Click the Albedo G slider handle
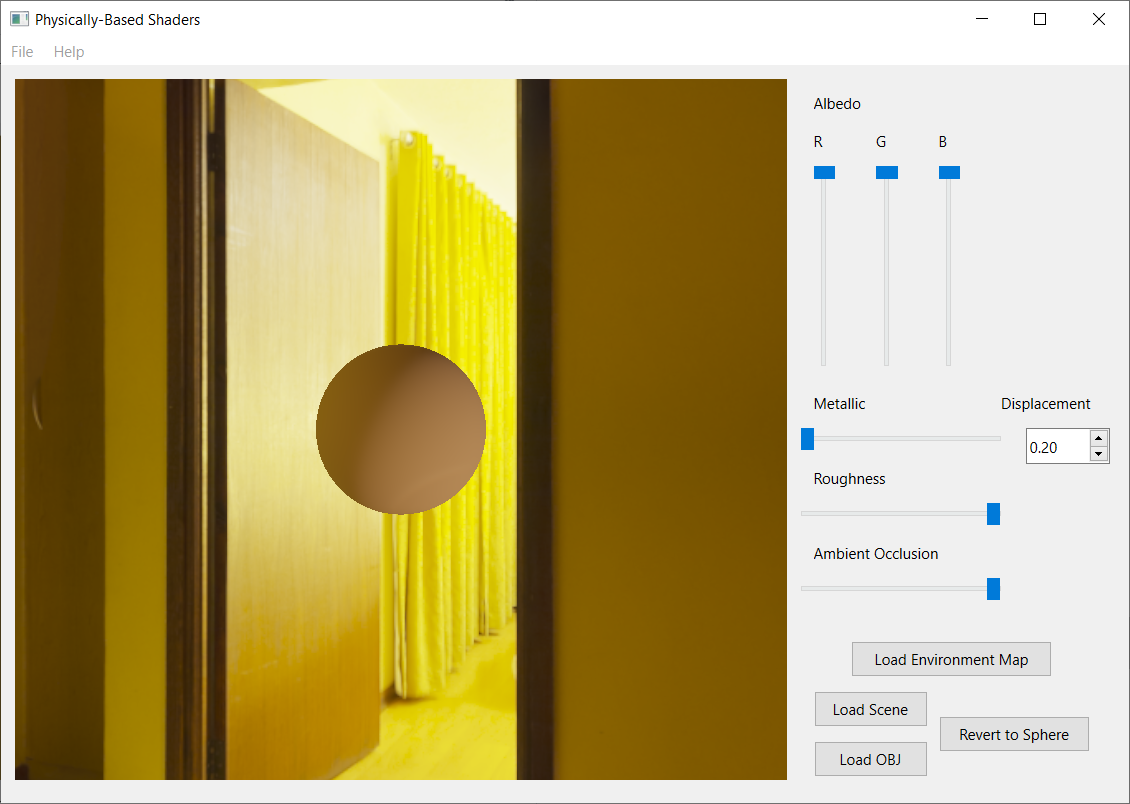The image size is (1130, 804). [x=886, y=172]
